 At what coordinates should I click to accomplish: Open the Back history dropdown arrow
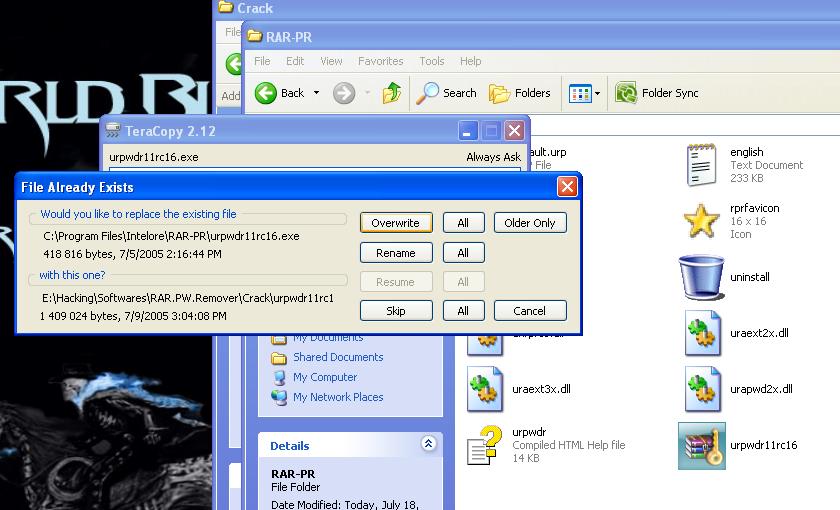pos(316,93)
